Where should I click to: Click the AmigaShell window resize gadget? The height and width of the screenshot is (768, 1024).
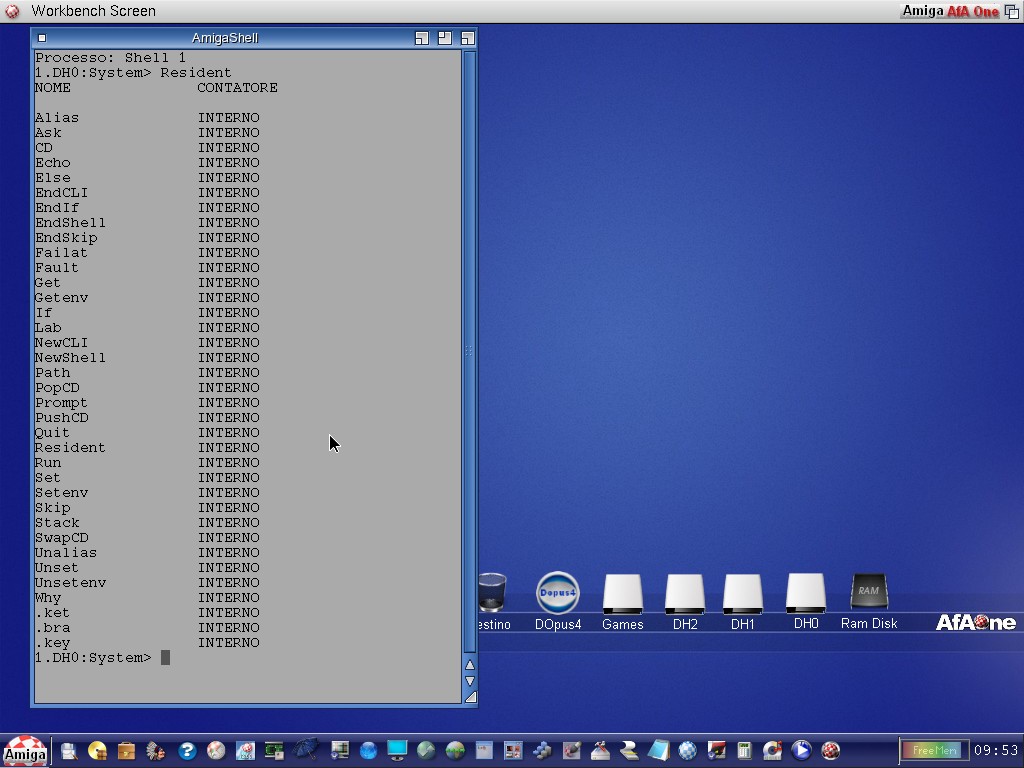(469, 697)
